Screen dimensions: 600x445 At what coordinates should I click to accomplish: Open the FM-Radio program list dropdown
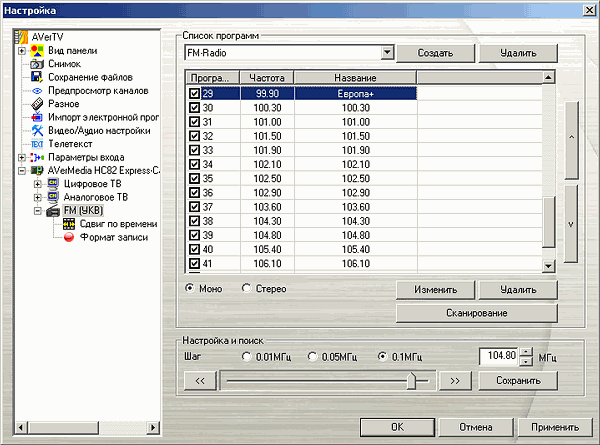coord(386,52)
